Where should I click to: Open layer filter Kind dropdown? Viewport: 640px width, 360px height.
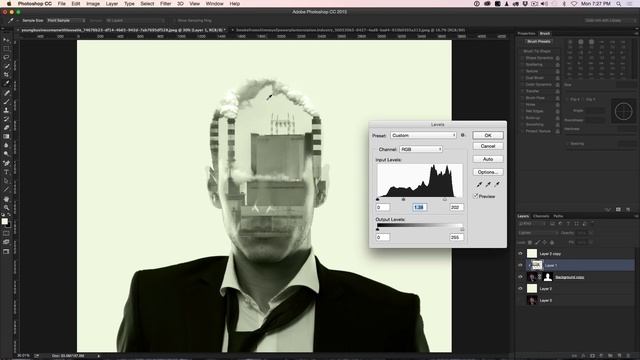(x=532, y=224)
